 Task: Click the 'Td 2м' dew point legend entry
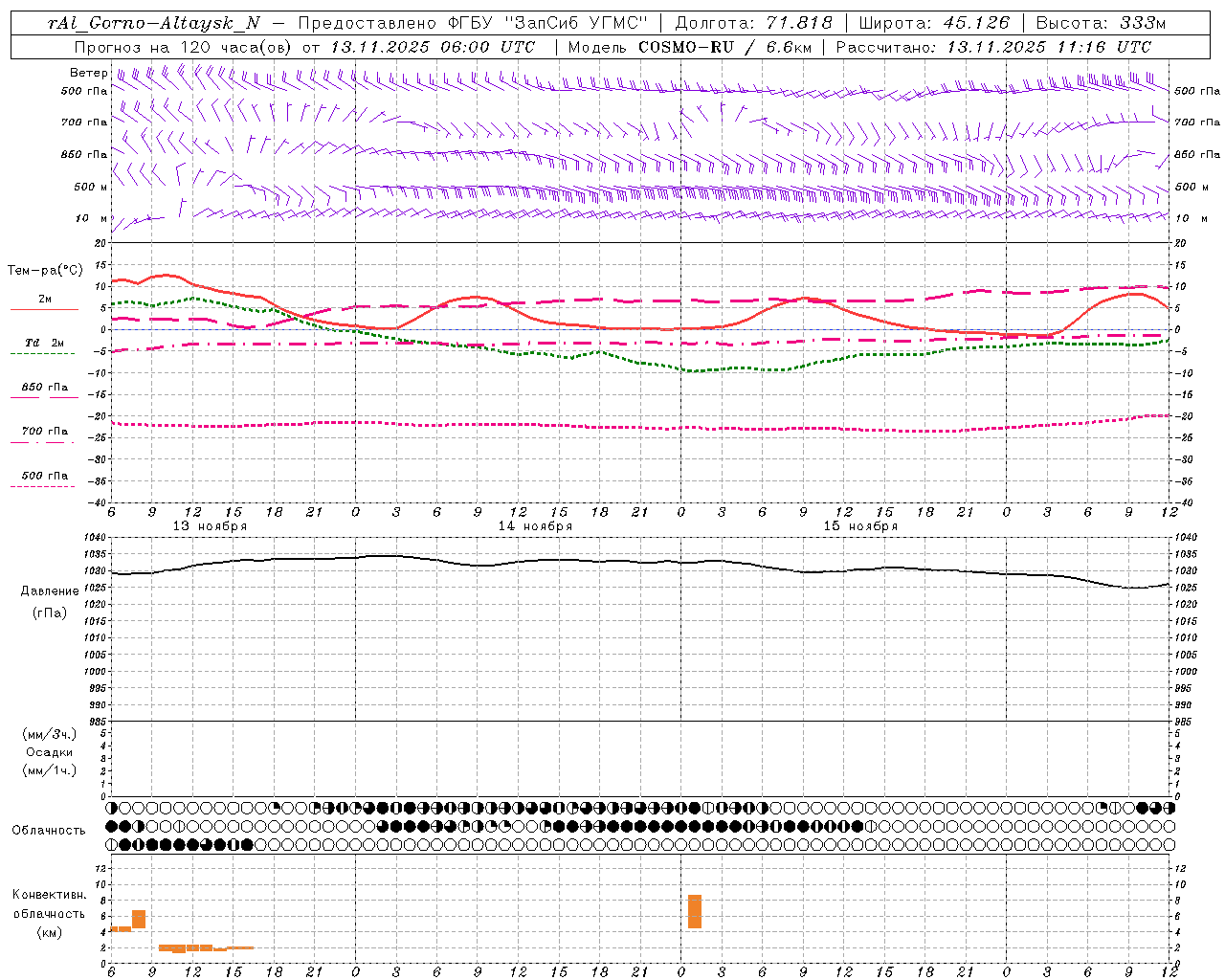44,343
